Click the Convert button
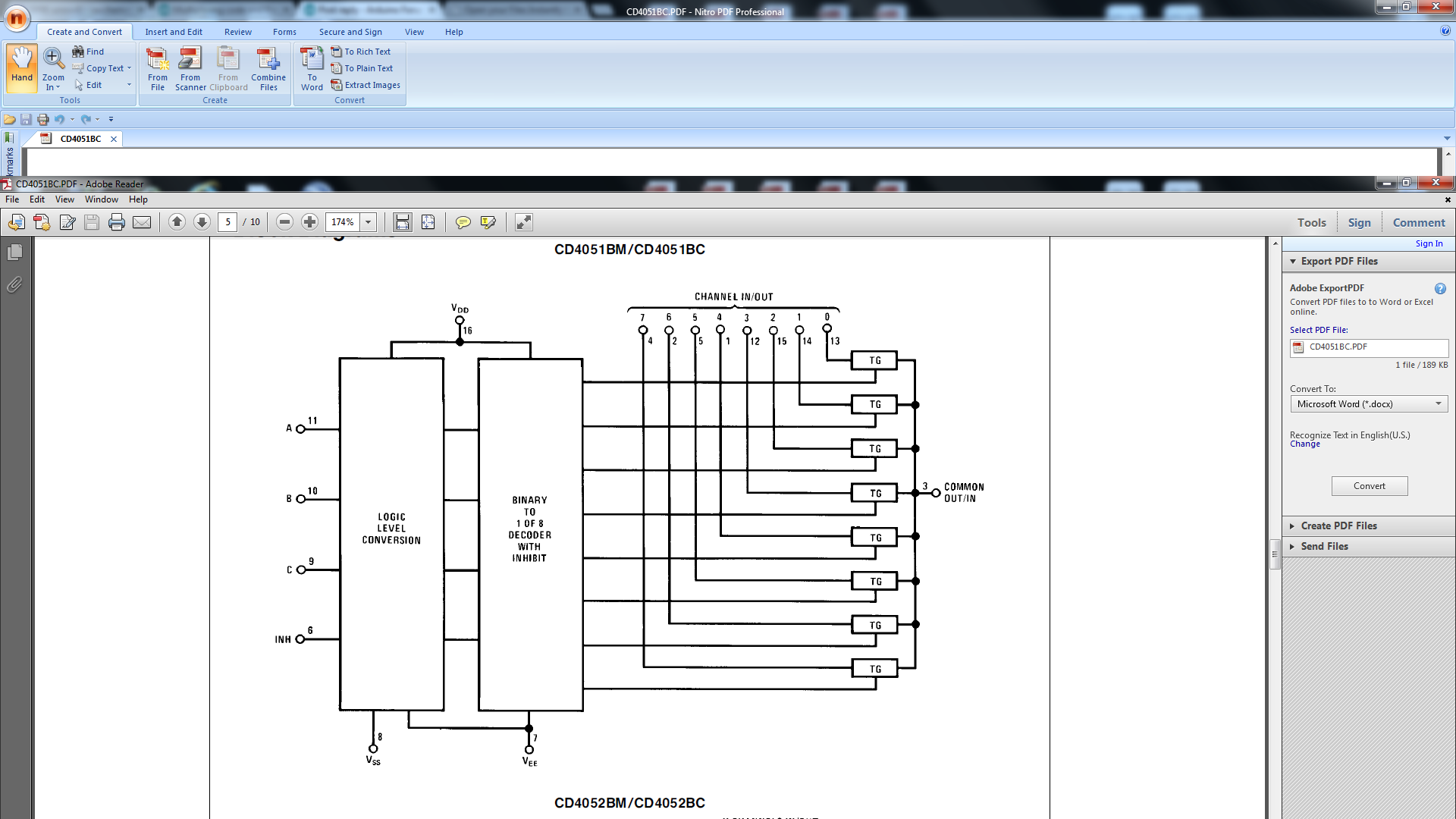The height and width of the screenshot is (819, 1456). point(1369,486)
